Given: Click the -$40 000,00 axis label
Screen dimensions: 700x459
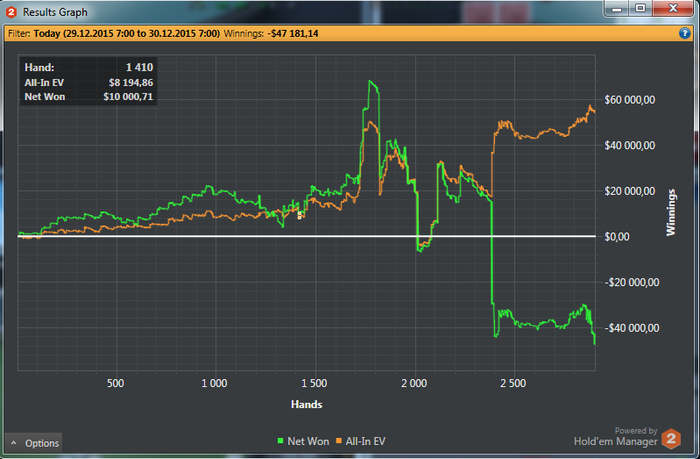Looking at the screenshot, I should (632, 328).
